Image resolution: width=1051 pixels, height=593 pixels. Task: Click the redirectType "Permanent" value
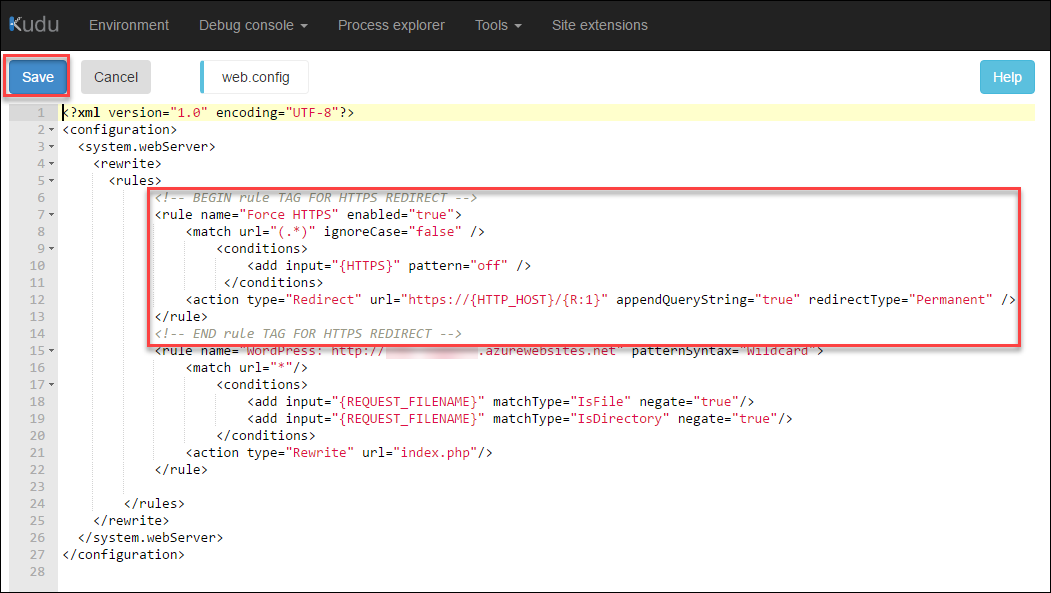pyautogui.click(x=950, y=300)
